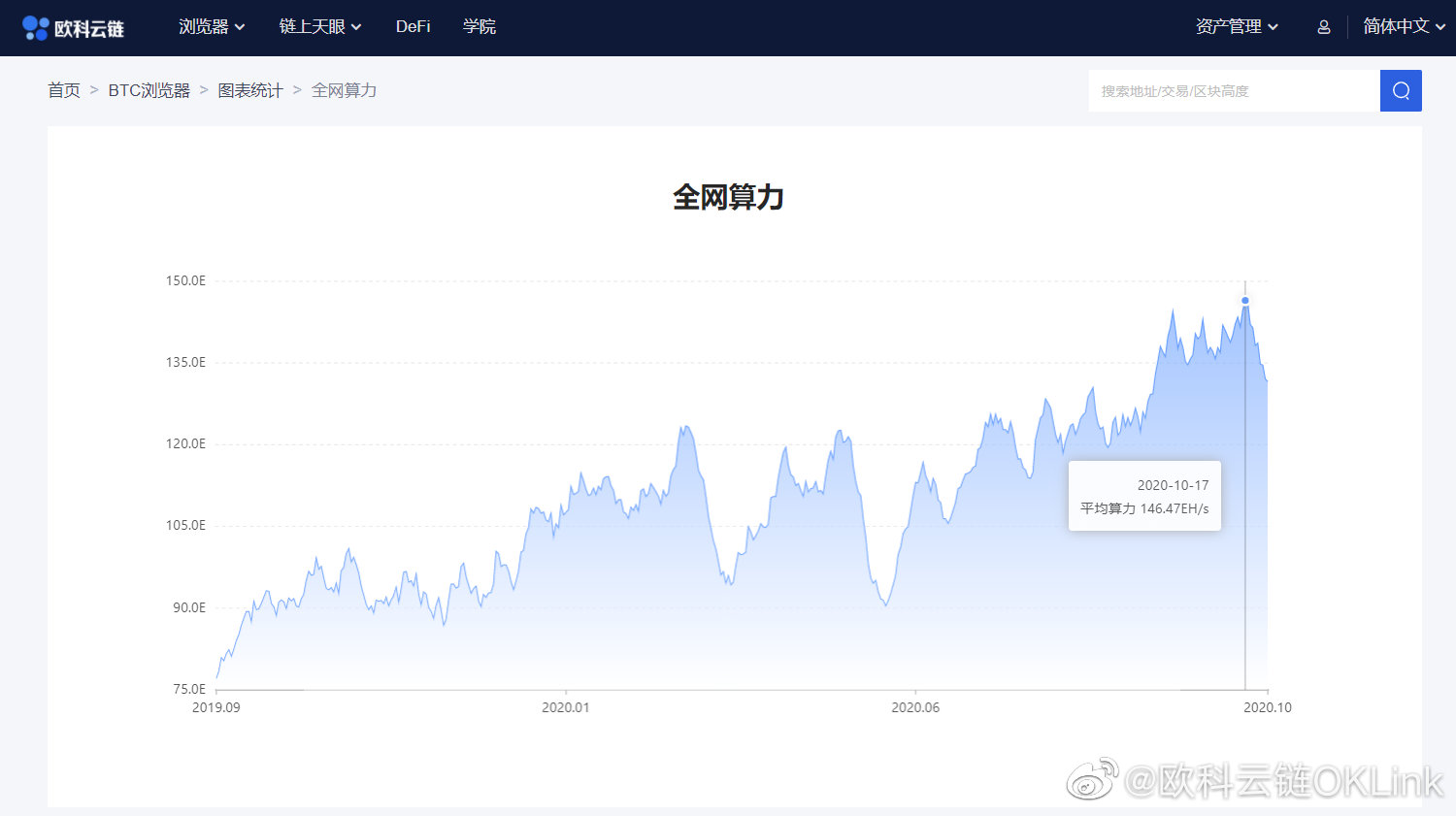
Task: Click the 全网算力 breadcrumb item
Action: (x=344, y=90)
